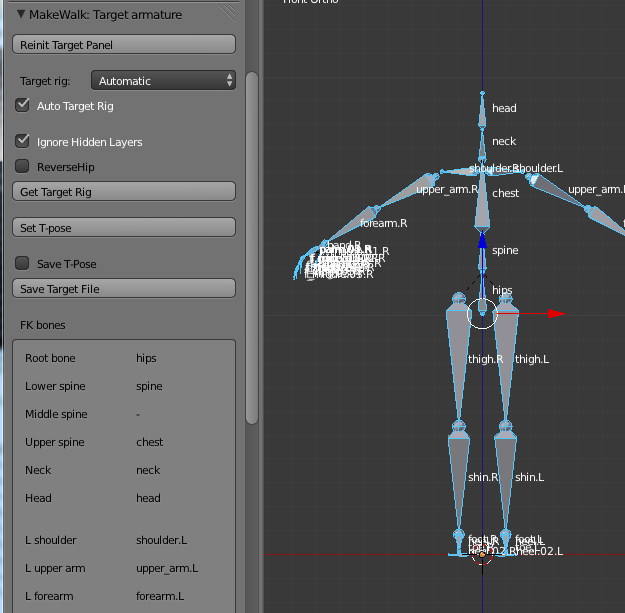Click the tool panel vertical scrollbar

click(x=252, y=240)
